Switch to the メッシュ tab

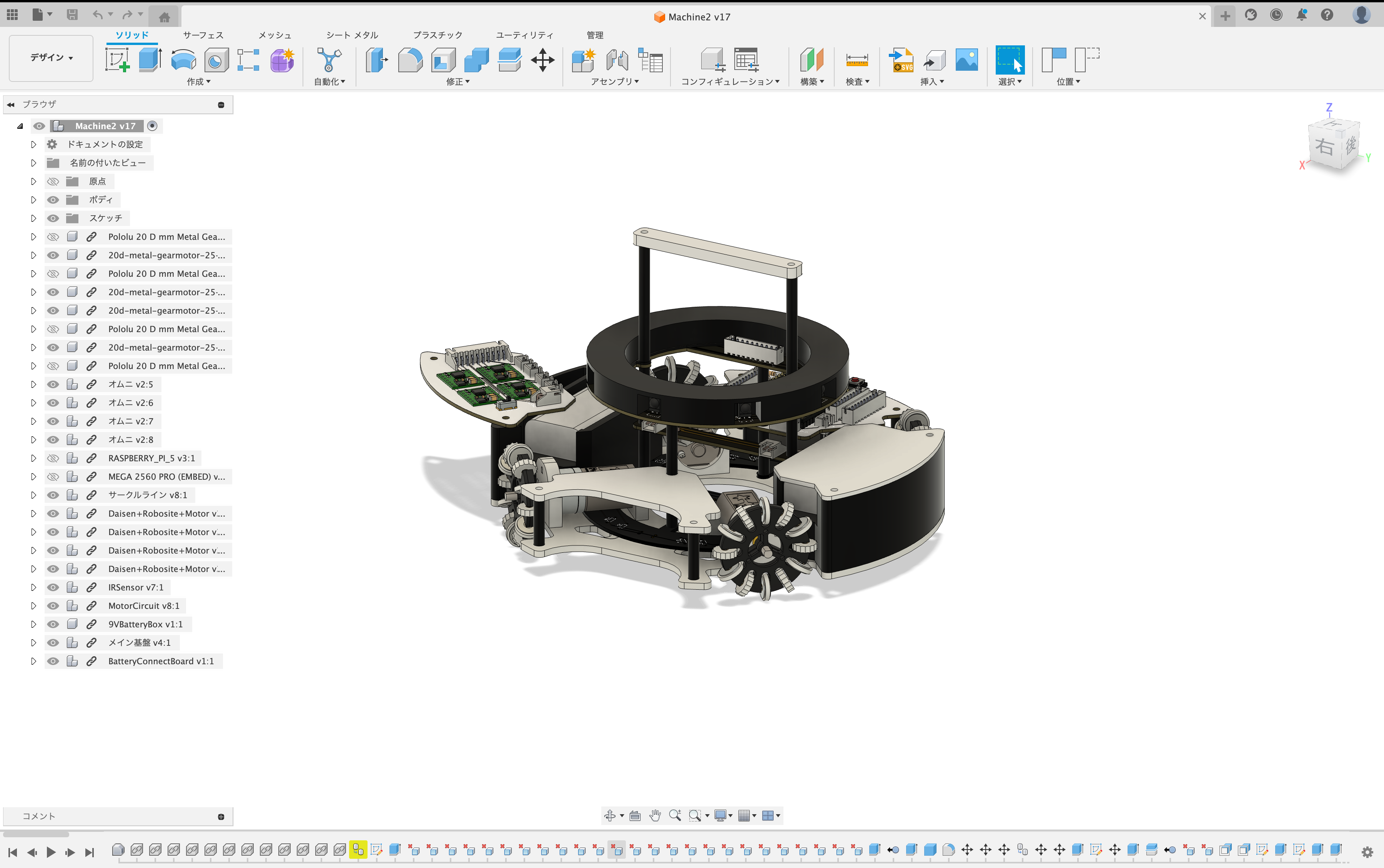coord(275,35)
